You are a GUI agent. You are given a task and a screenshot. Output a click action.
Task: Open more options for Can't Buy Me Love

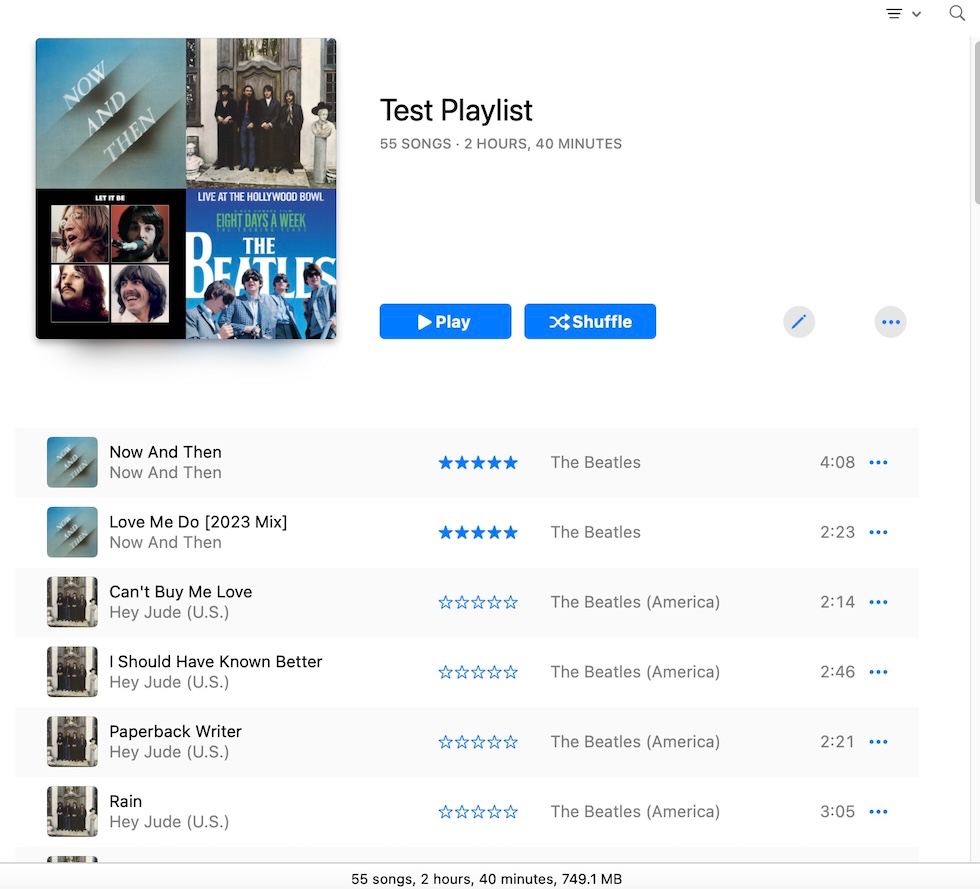878,602
